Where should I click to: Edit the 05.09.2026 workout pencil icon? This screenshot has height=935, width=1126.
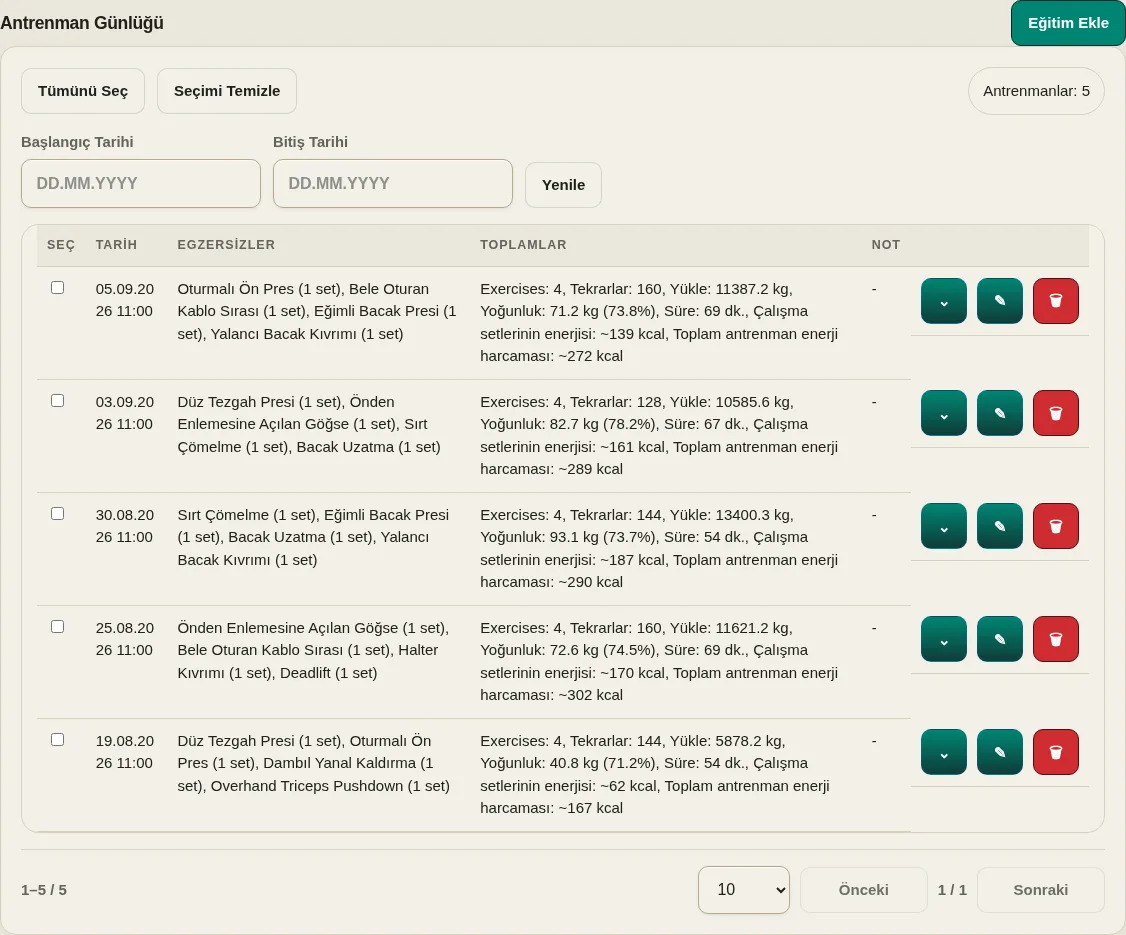pyautogui.click(x=1000, y=301)
